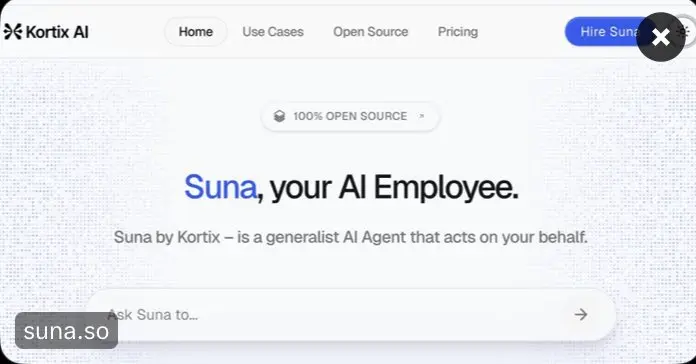Click the Kortix logo symbol icon
Image resolution: width=696 pixels, height=364 pixels.
[12, 32]
